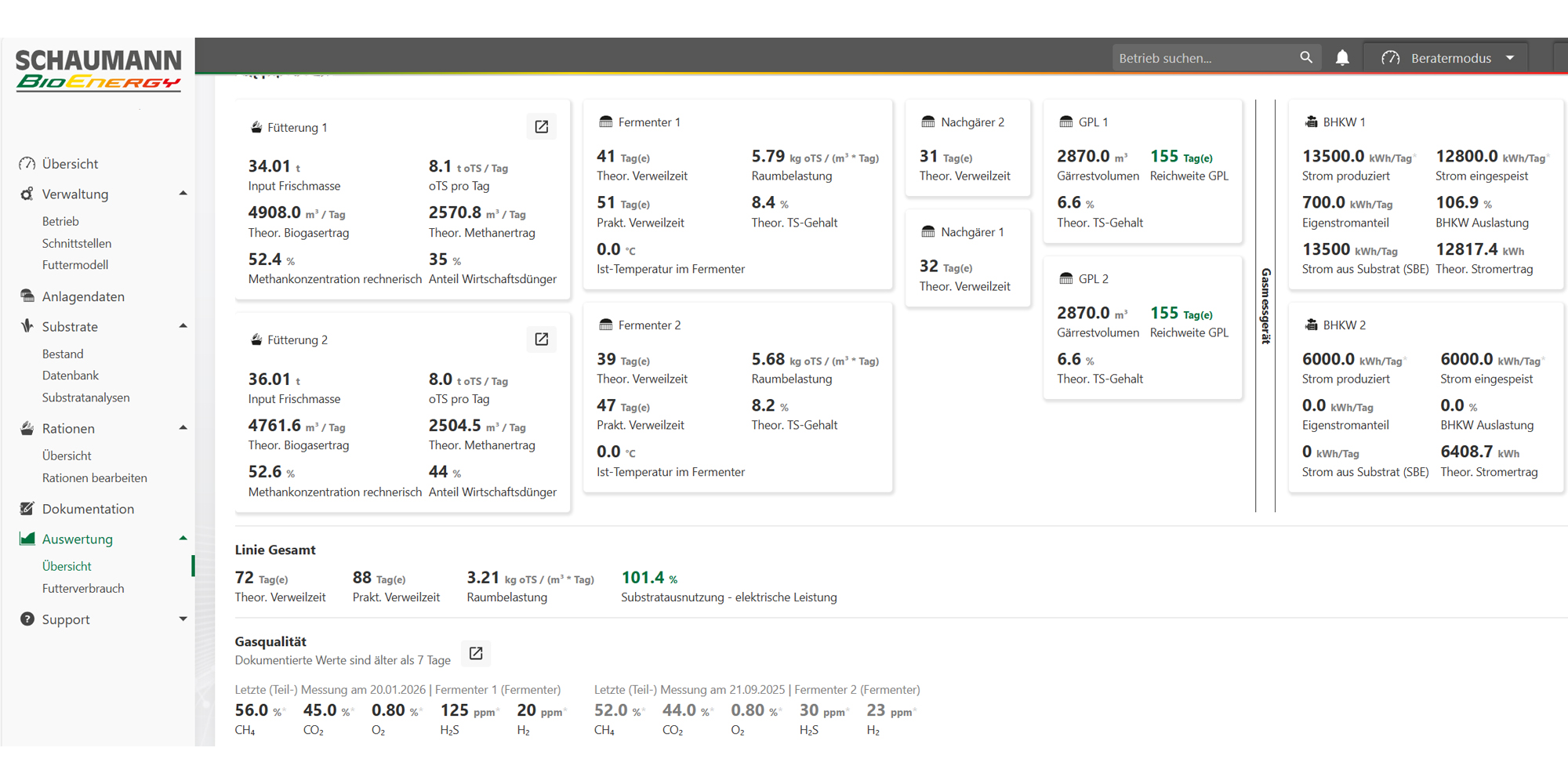Go to Futterverbrauch under Auswertung
The image size is (1568, 784).
(x=83, y=589)
